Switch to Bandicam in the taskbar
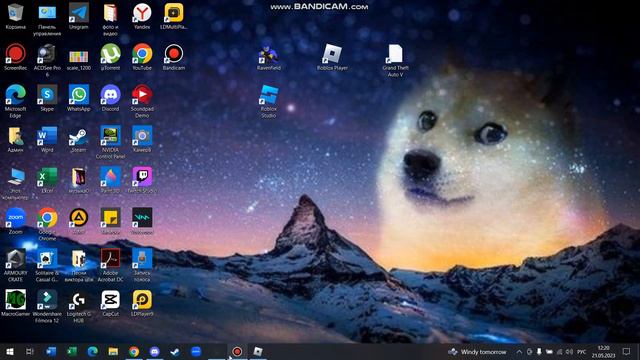The image size is (640, 360). pyautogui.click(x=237, y=351)
